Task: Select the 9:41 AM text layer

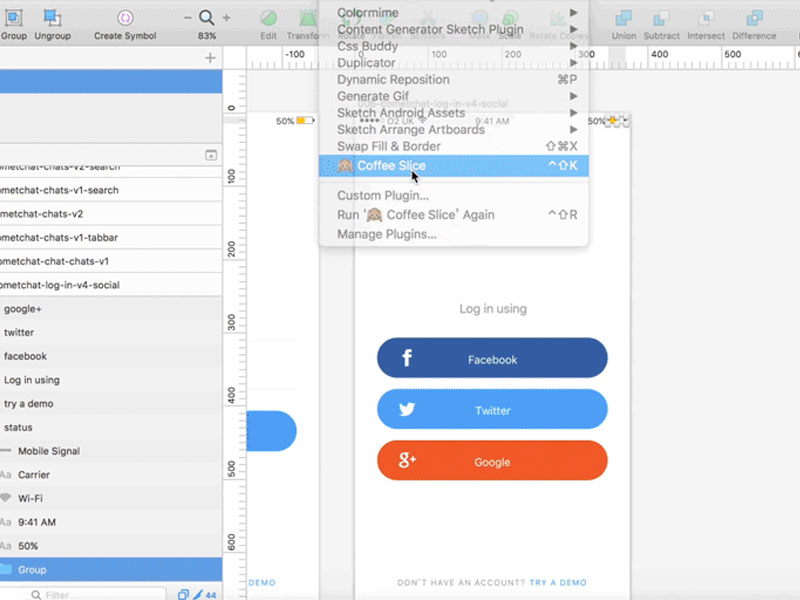Action: [x=111, y=522]
